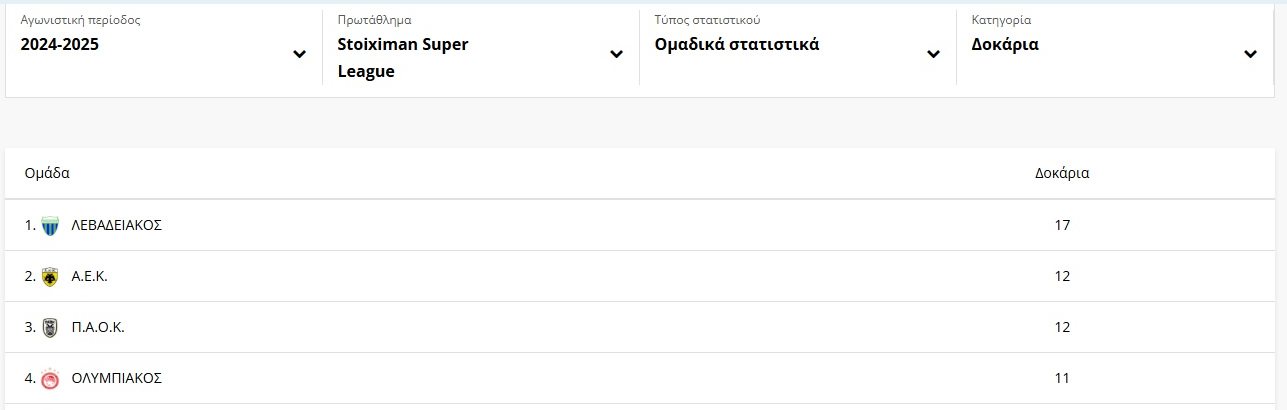1287x410 pixels.
Task: Click the yellow A.E.K. team crest
Action: pyautogui.click(x=50, y=277)
